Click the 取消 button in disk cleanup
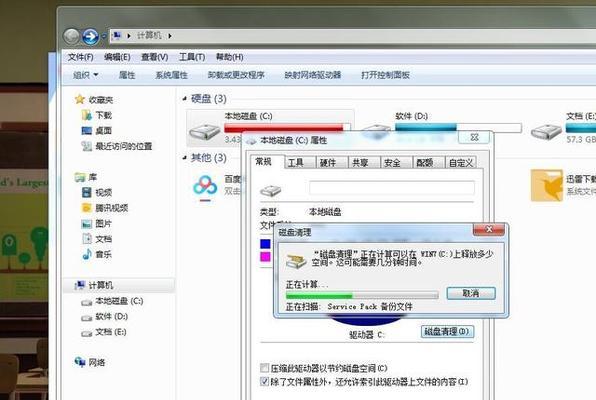 click(471, 293)
